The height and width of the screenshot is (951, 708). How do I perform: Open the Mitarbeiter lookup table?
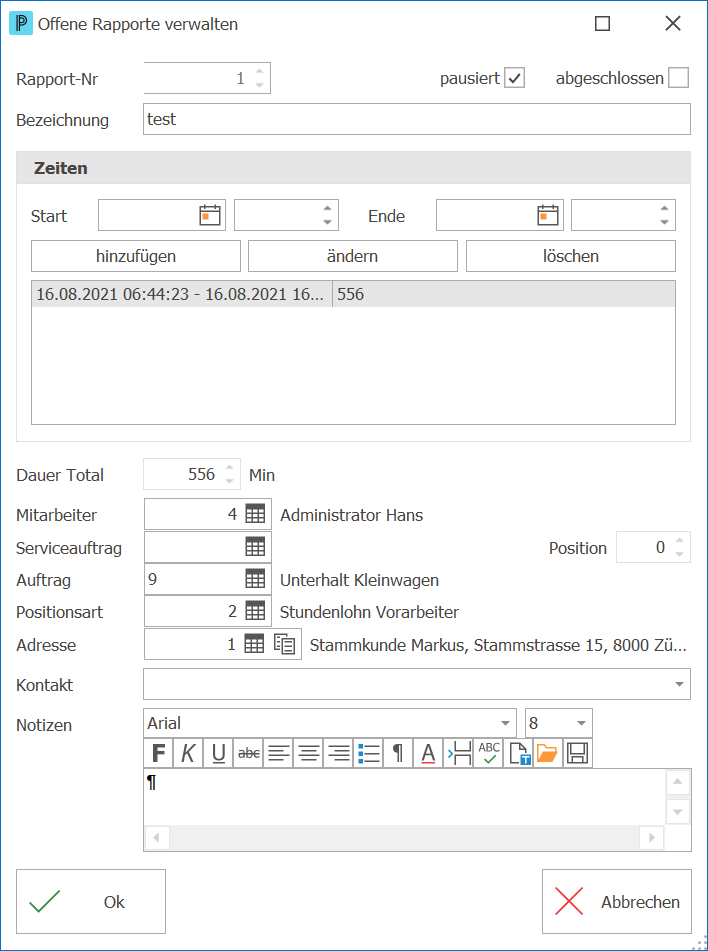pos(255,514)
